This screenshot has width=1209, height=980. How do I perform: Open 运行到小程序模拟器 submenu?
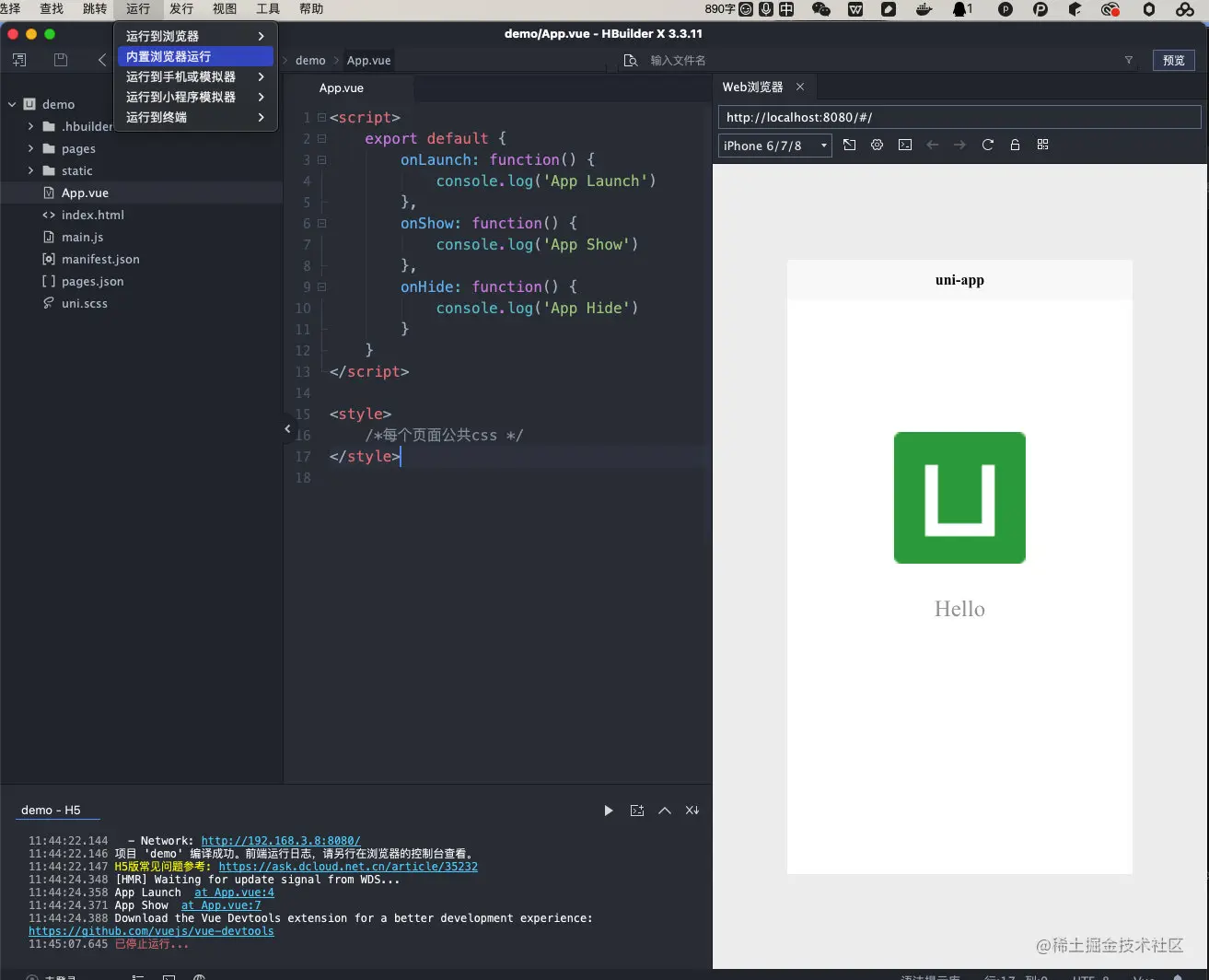tap(195, 97)
